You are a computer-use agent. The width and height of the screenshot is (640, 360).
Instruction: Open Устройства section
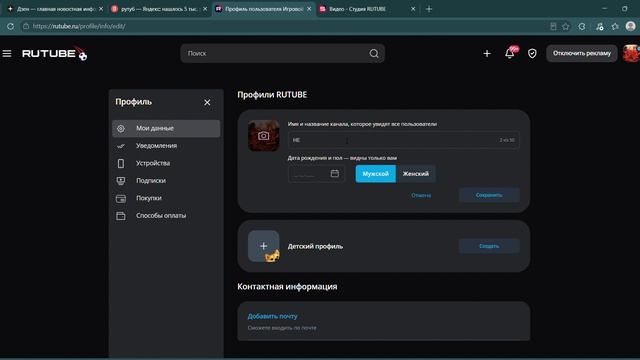[166, 163]
